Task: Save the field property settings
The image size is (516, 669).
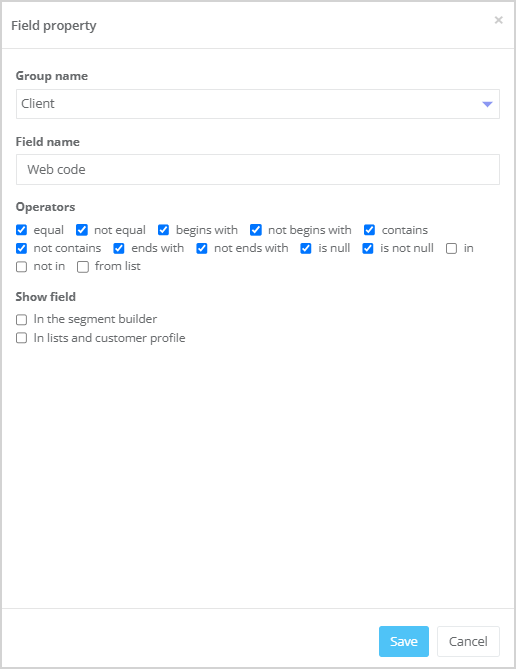Action: click(x=404, y=641)
